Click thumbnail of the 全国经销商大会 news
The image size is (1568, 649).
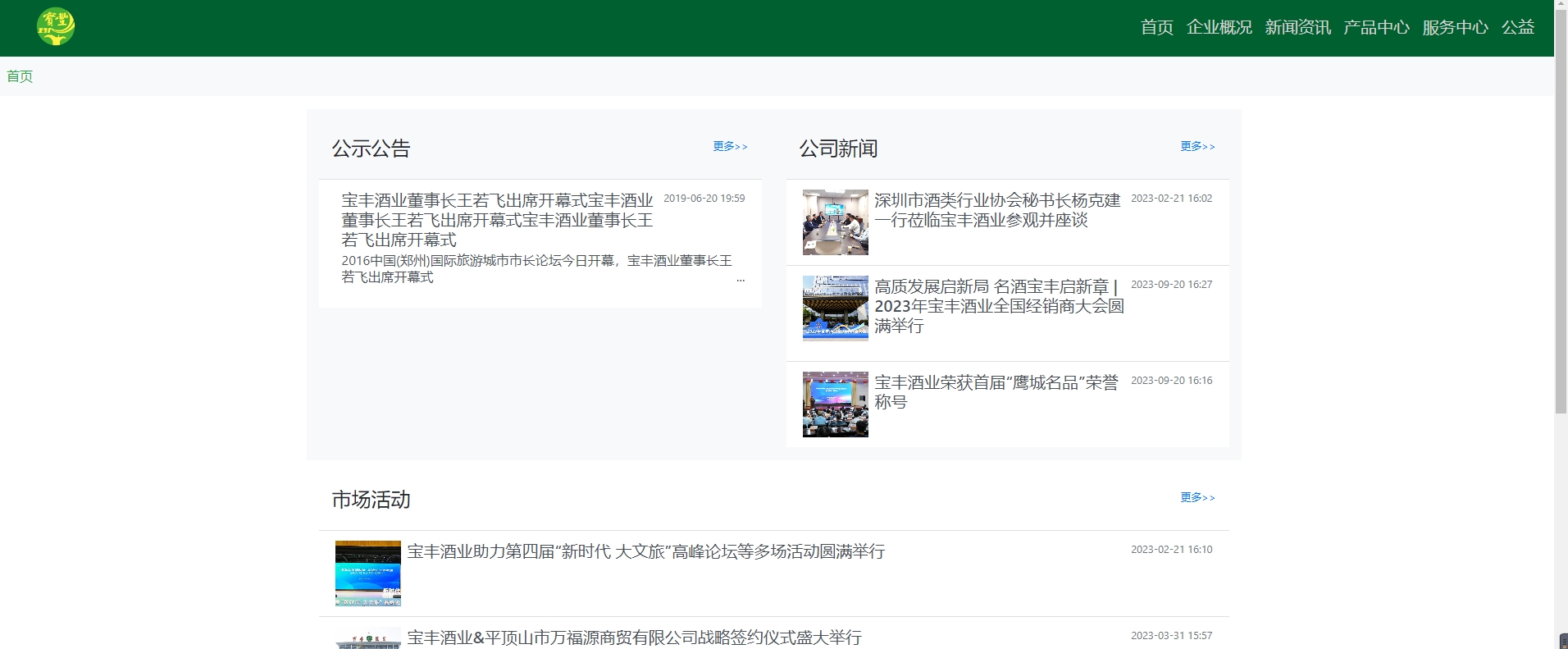tap(835, 309)
